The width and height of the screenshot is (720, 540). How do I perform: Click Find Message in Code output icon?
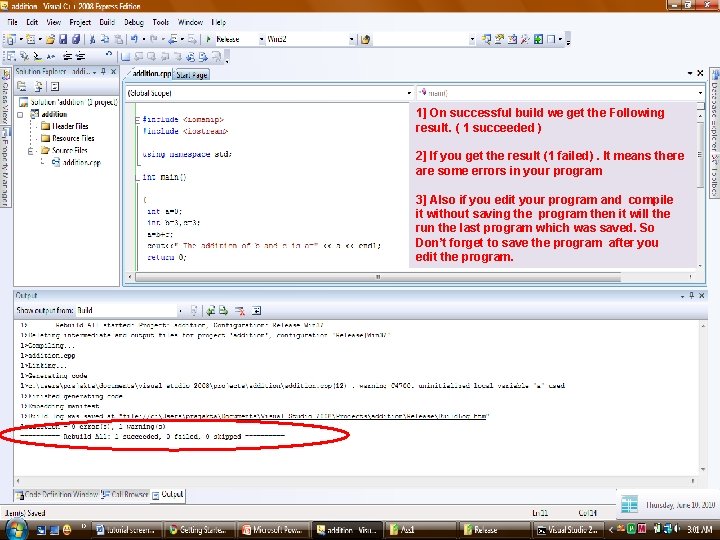194,311
